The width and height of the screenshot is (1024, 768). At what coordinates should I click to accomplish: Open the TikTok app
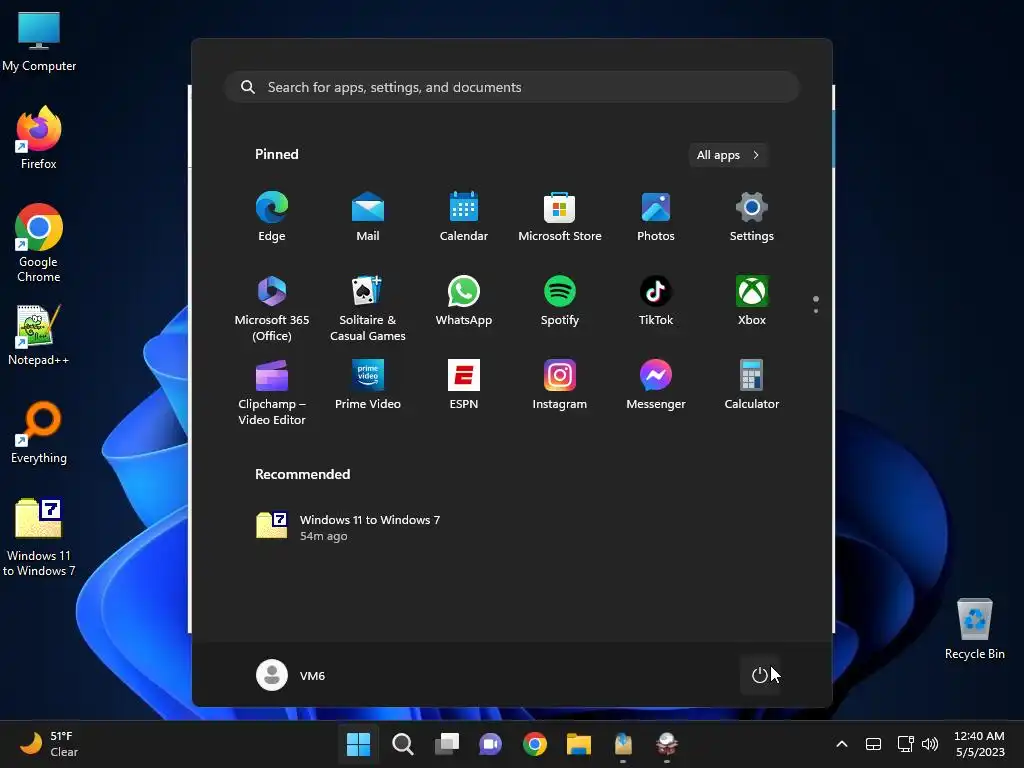[x=656, y=301]
